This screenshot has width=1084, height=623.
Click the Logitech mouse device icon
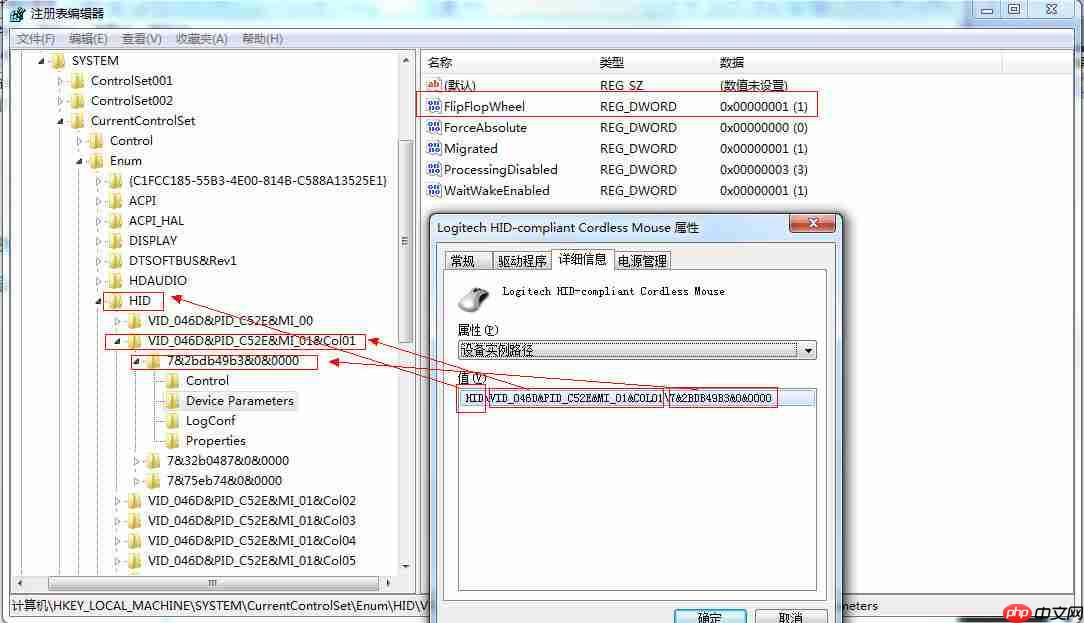point(474,299)
